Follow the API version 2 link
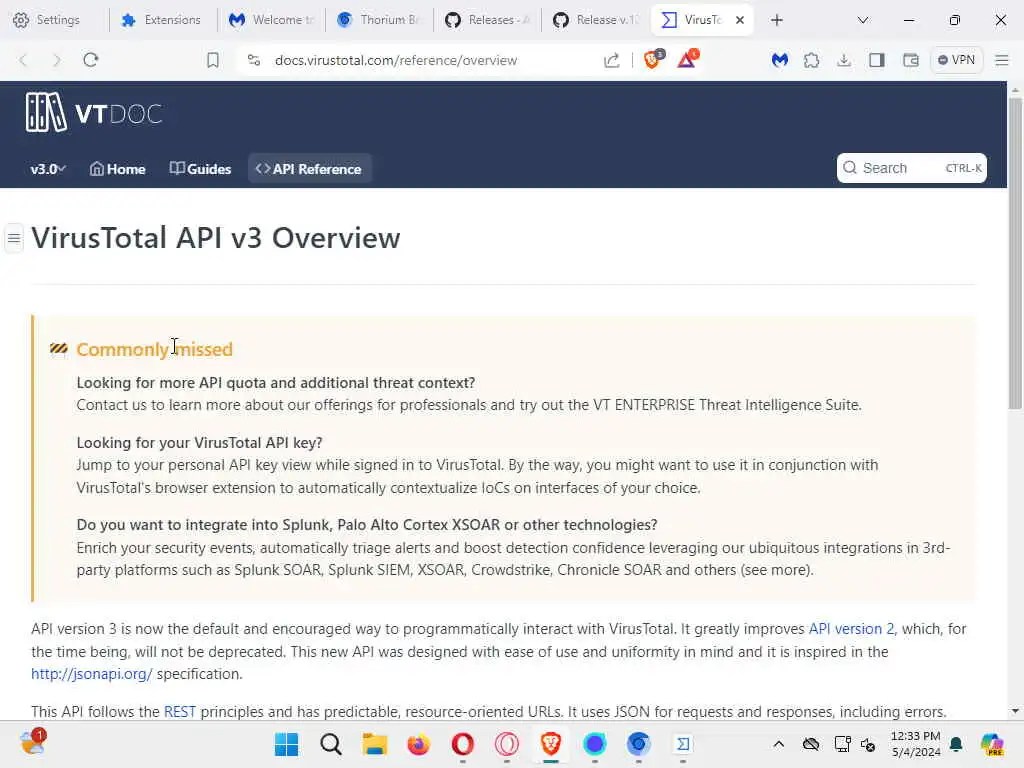 pyautogui.click(x=852, y=629)
